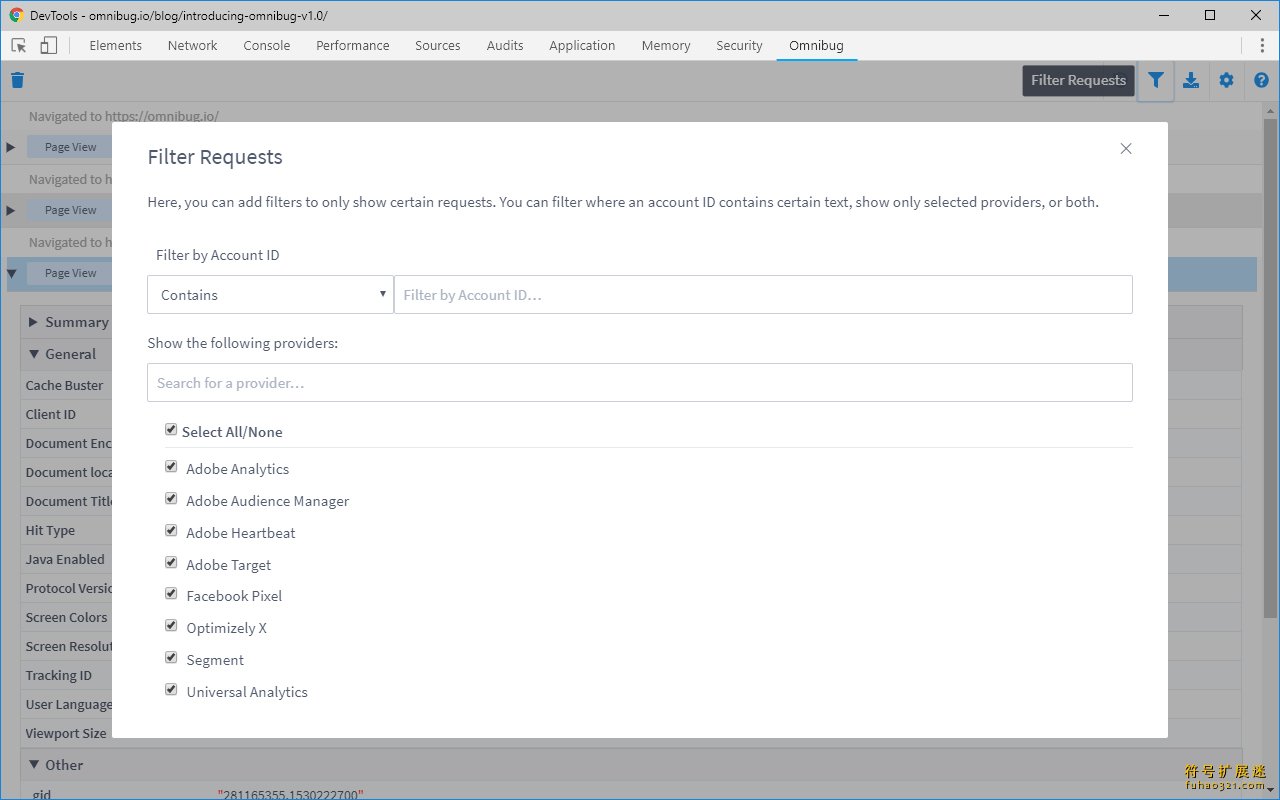Toggle the device toolbar icon
The image size is (1280, 800).
(48, 45)
